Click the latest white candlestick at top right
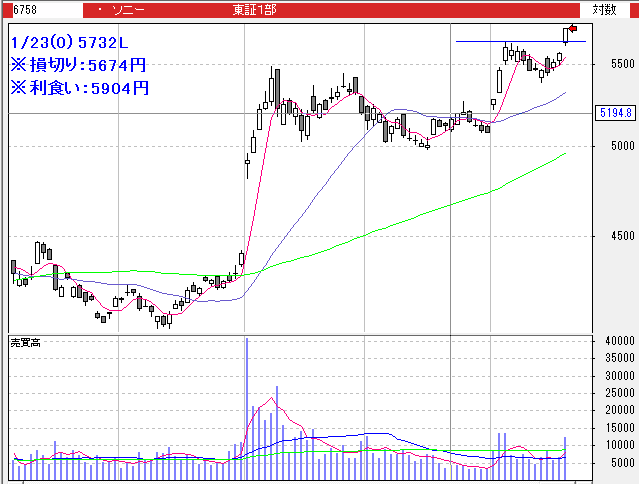This screenshot has height=484, width=640. [566, 35]
